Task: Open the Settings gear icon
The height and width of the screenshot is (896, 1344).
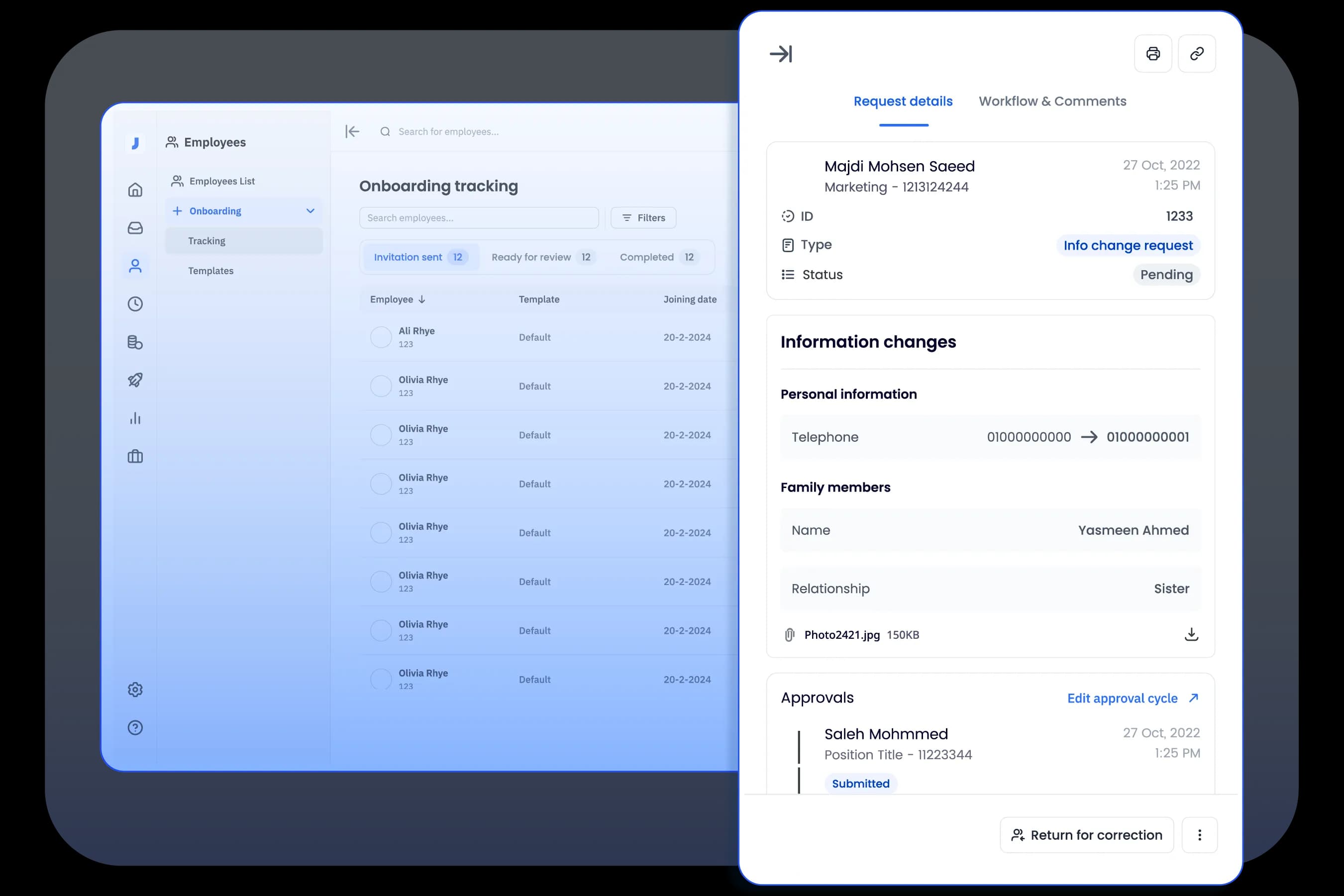Action: 135,690
